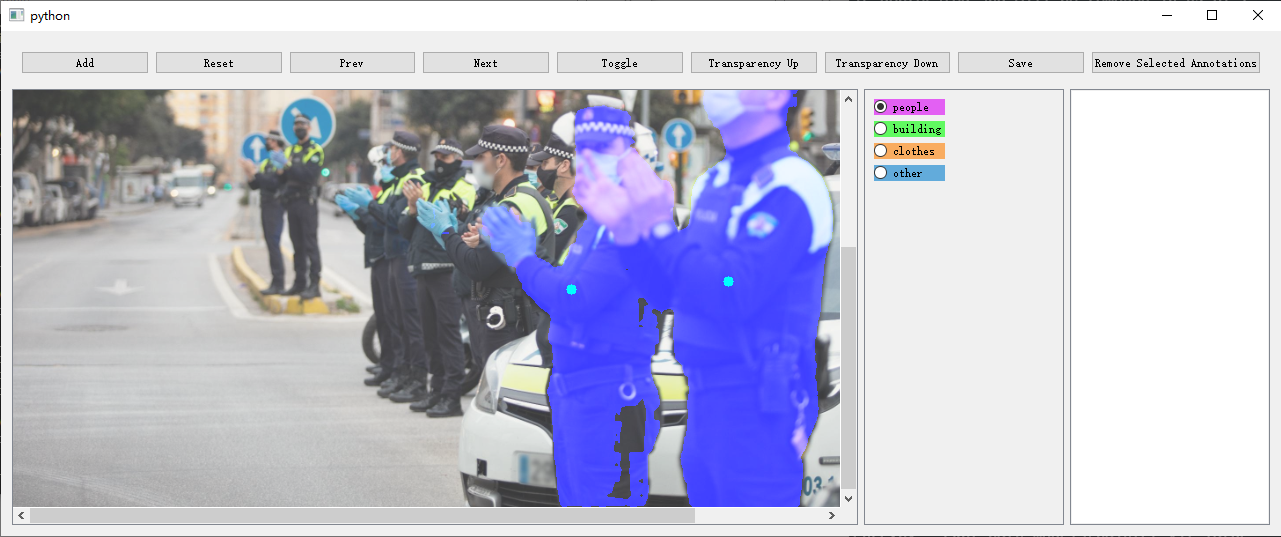The image size is (1281, 537).
Task: Go to previous image with Prev
Action: pos(352,63)
